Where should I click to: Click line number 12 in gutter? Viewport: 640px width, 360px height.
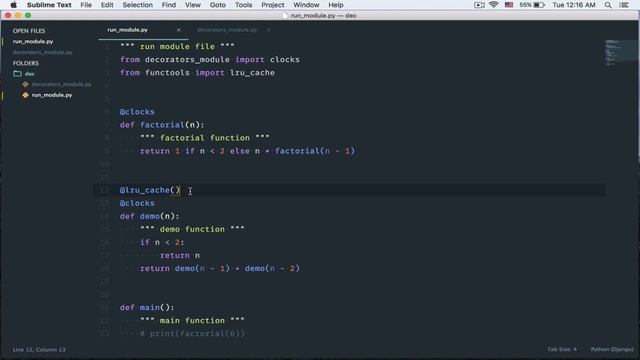click(104, 190)
